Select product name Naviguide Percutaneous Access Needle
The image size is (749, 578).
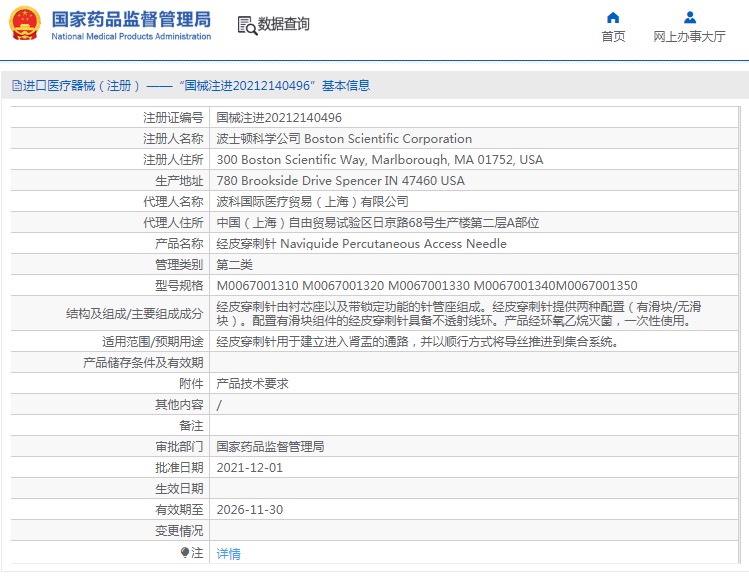(362, 244)
